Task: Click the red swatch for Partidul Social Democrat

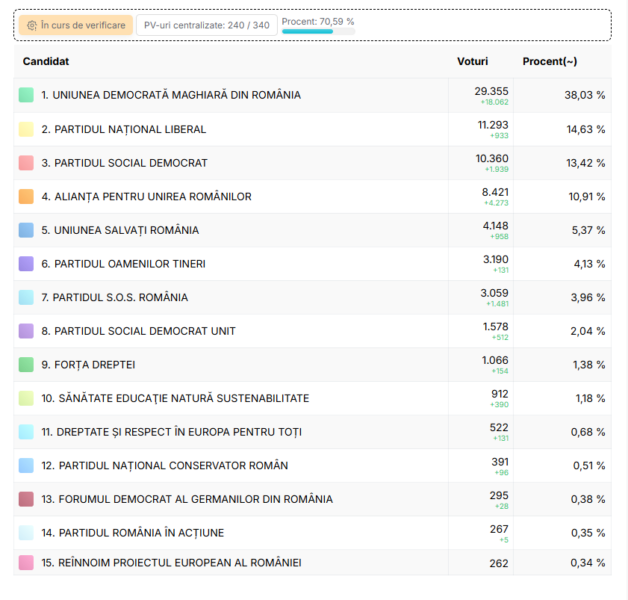Action: coord(26,163)
